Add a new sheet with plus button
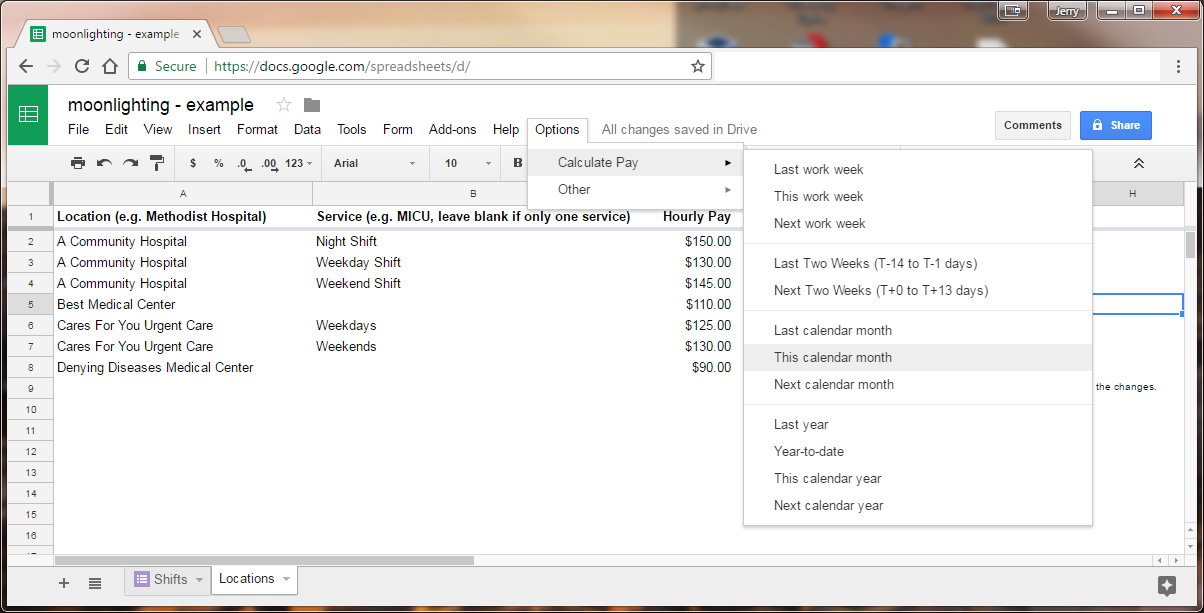This screenshot has height=613, width=1204. 64,583
